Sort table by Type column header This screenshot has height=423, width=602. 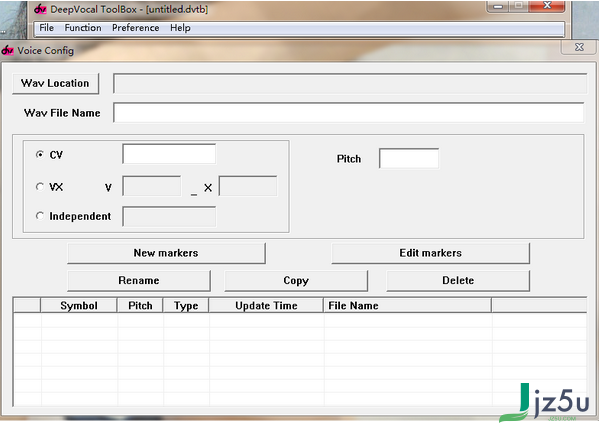[x=186, y=306]
